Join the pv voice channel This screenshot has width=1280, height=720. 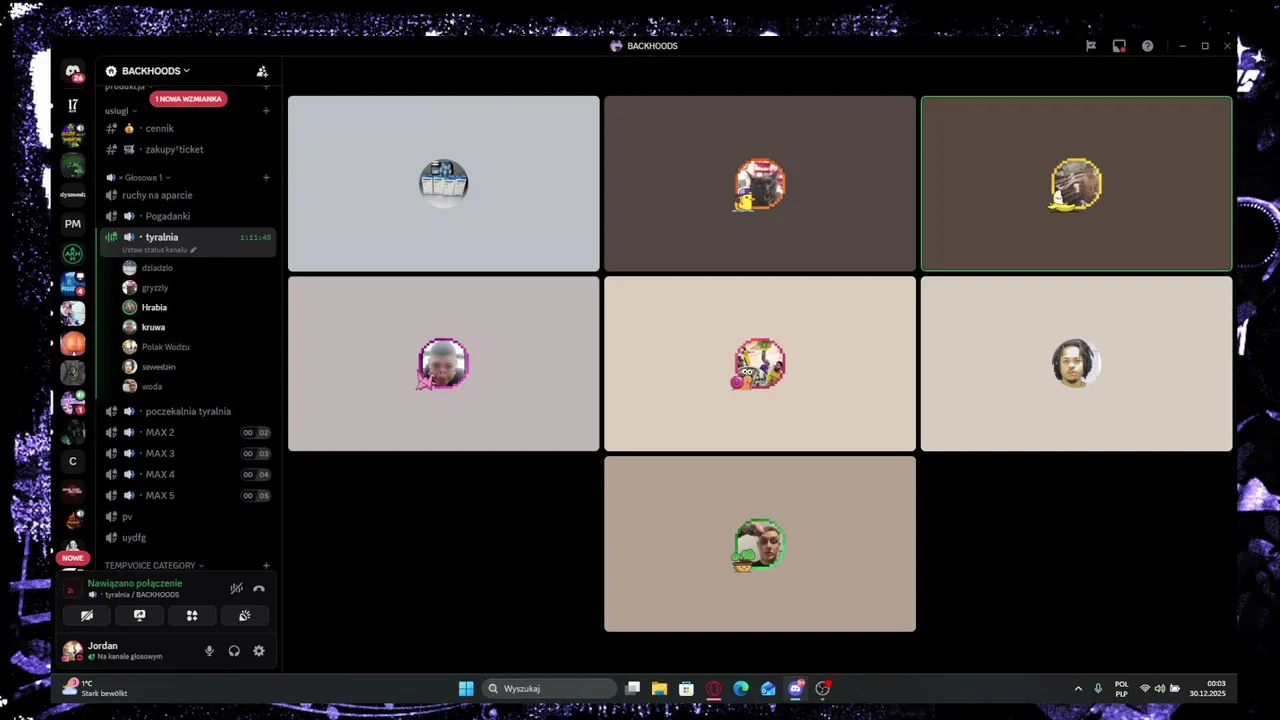click(x=188, y=516)
